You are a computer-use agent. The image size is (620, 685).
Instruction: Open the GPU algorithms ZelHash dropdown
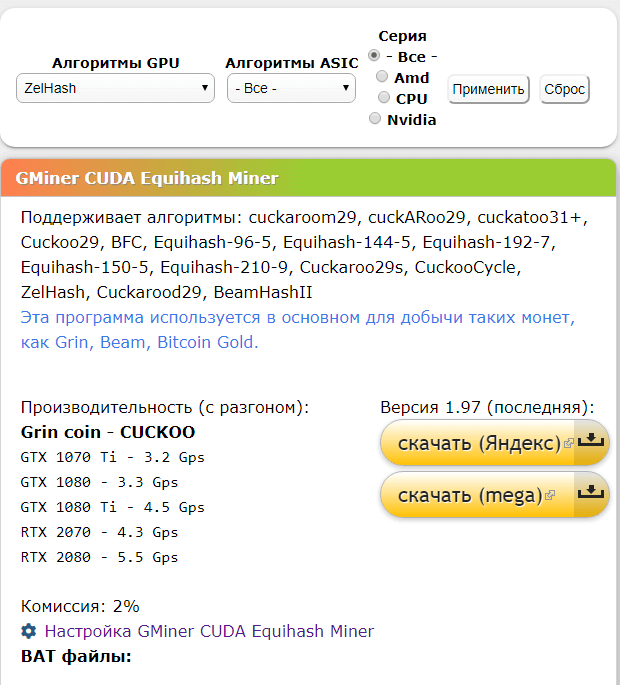[x=115, y=88]
